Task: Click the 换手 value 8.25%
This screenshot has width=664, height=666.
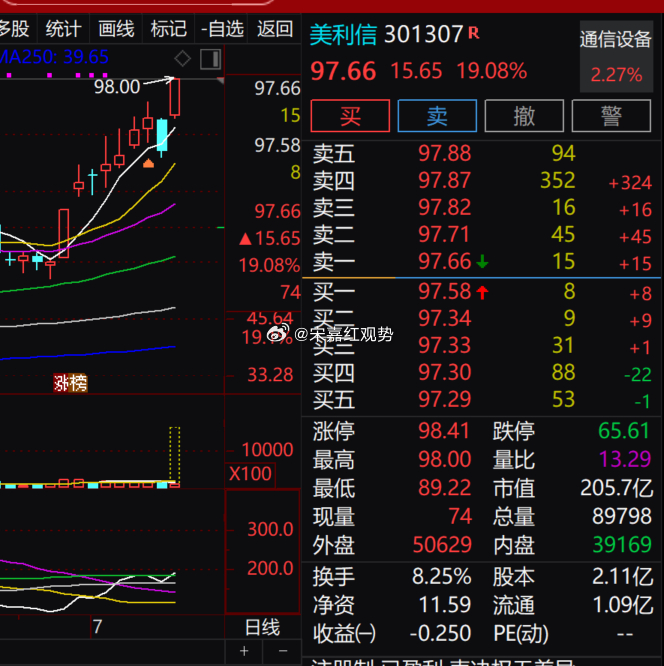Action: click(x=441, y=576)
